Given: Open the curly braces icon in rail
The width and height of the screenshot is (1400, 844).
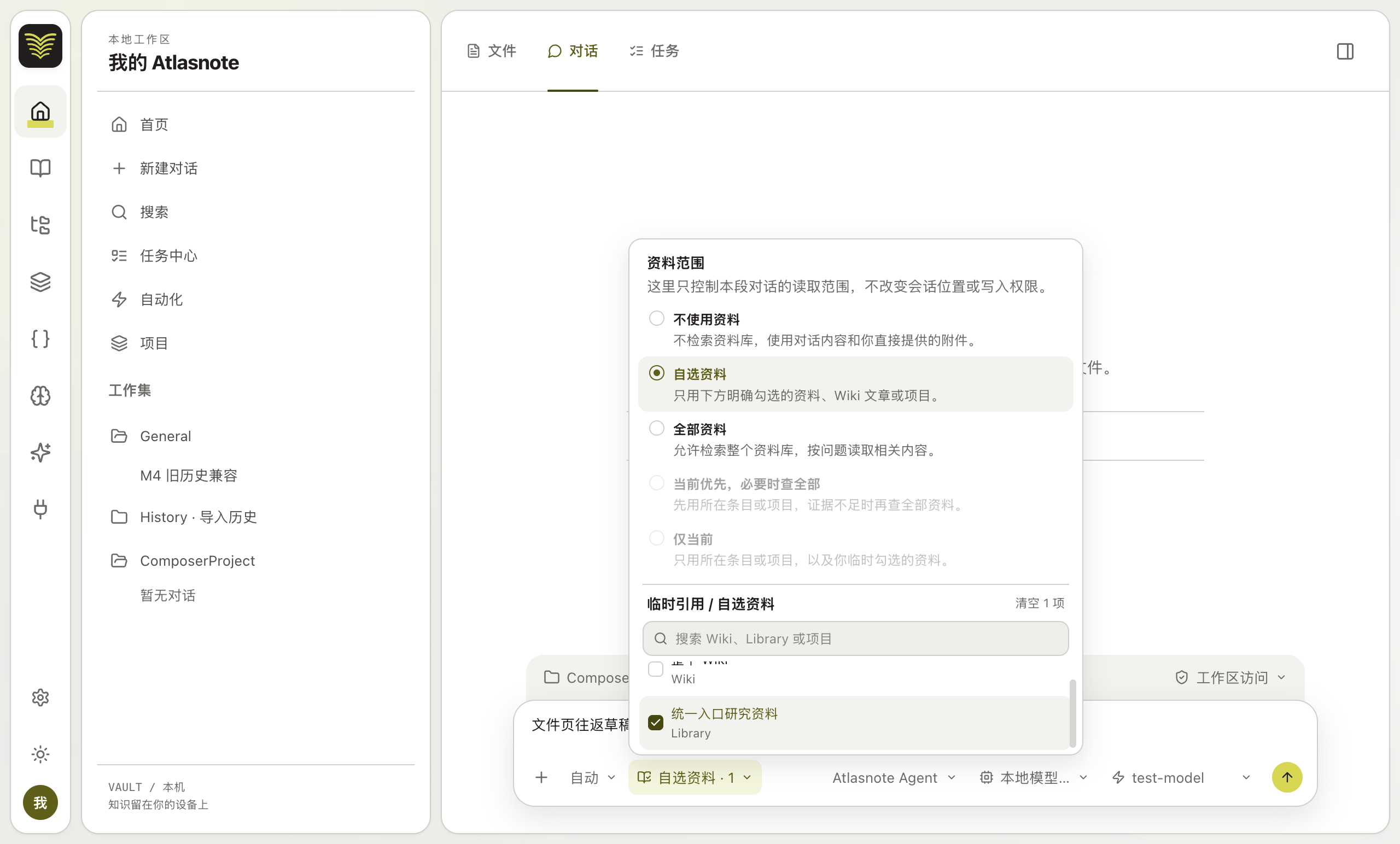Looking at the screenshot, I should coord(40,339).
